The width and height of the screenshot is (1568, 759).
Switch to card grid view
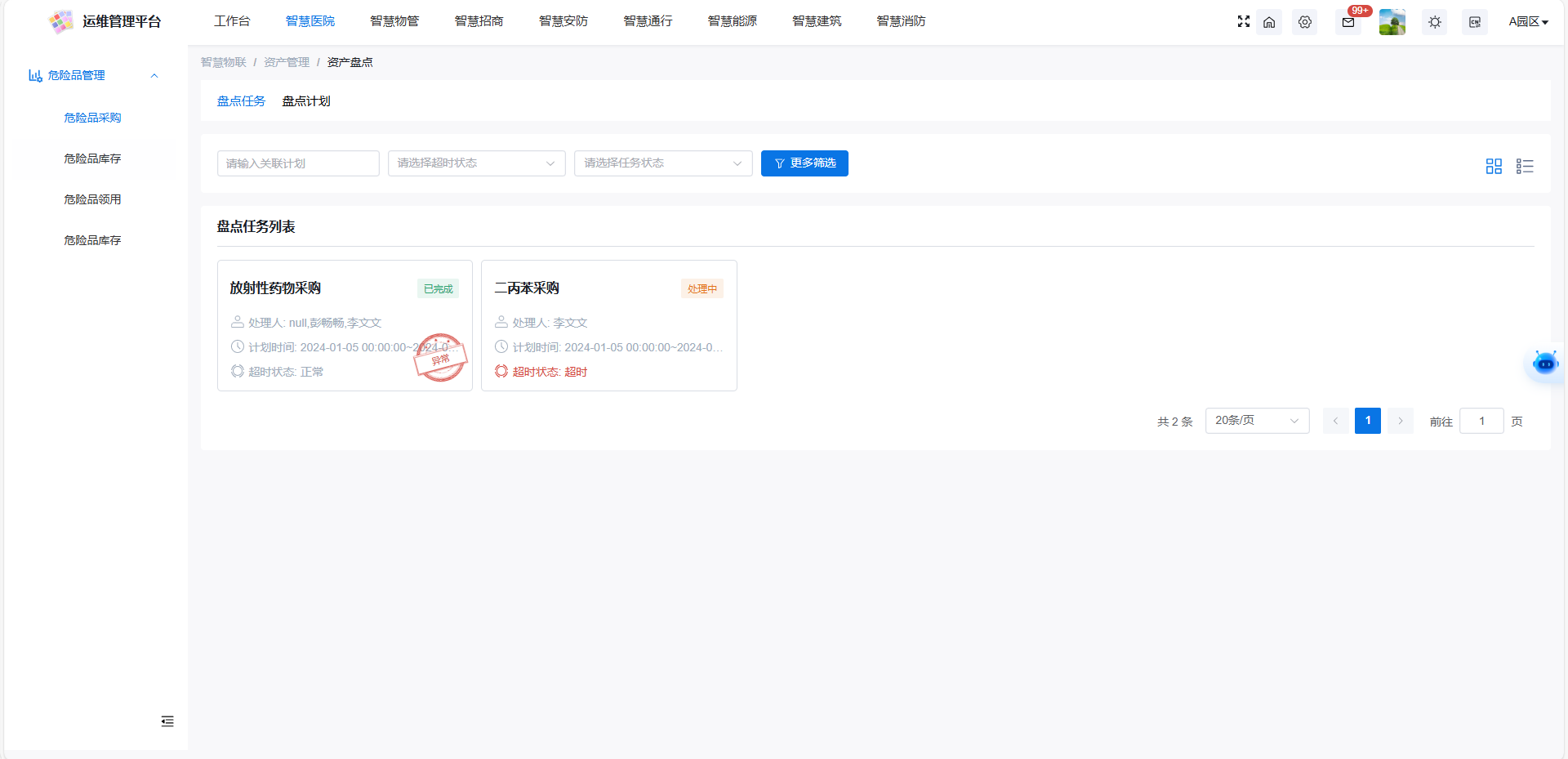[x=1494, y=166]
